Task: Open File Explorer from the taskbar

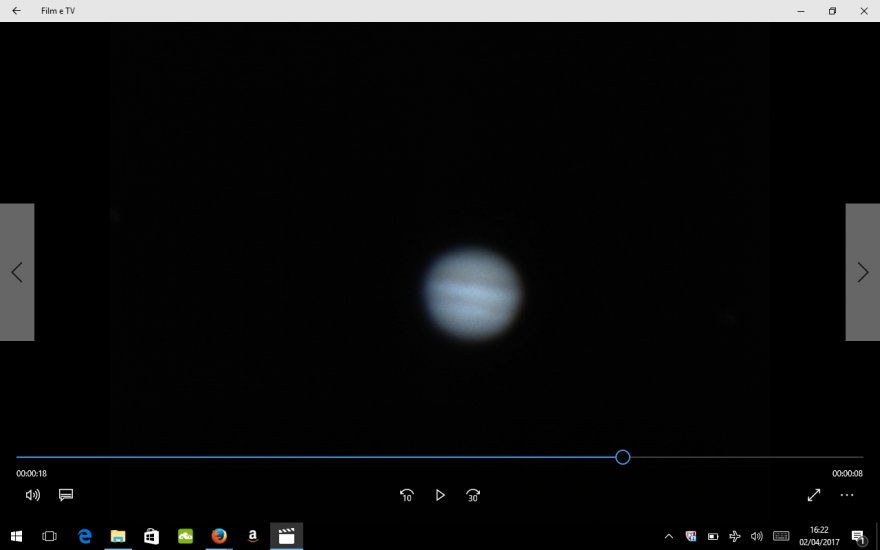Action: point(118,536)
